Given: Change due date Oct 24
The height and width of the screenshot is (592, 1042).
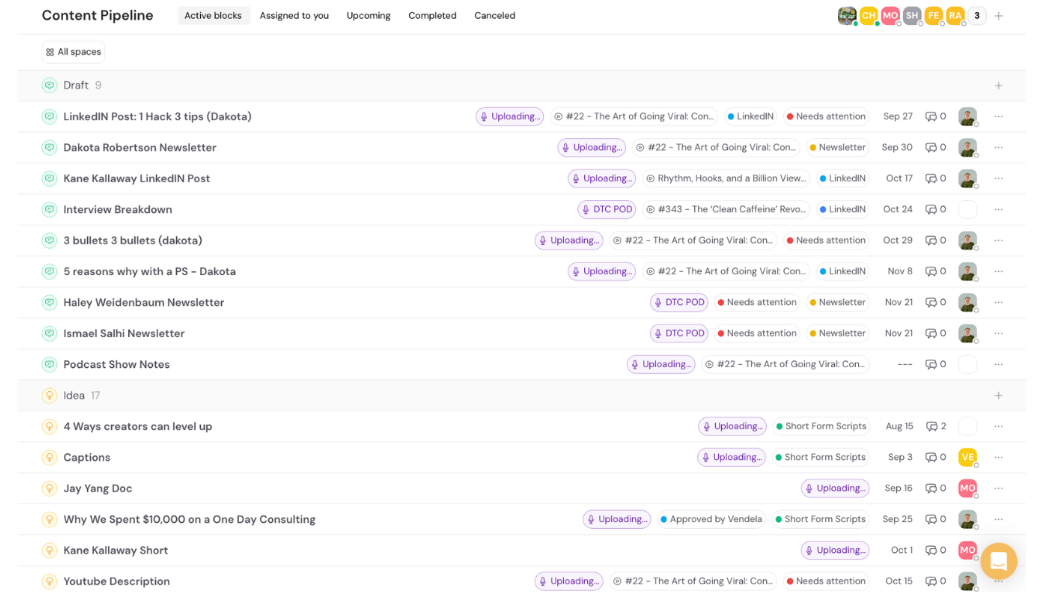Looking at the screenshot, I should [898, 209].
